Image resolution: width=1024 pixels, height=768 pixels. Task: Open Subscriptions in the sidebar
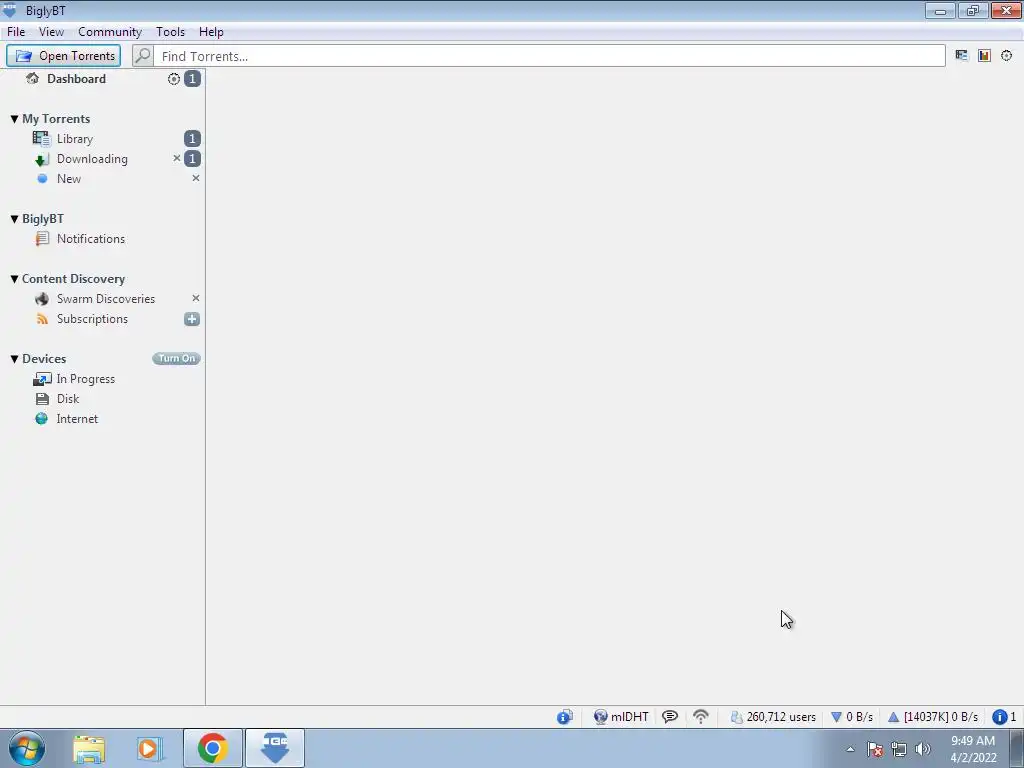(x=92, y=319)
